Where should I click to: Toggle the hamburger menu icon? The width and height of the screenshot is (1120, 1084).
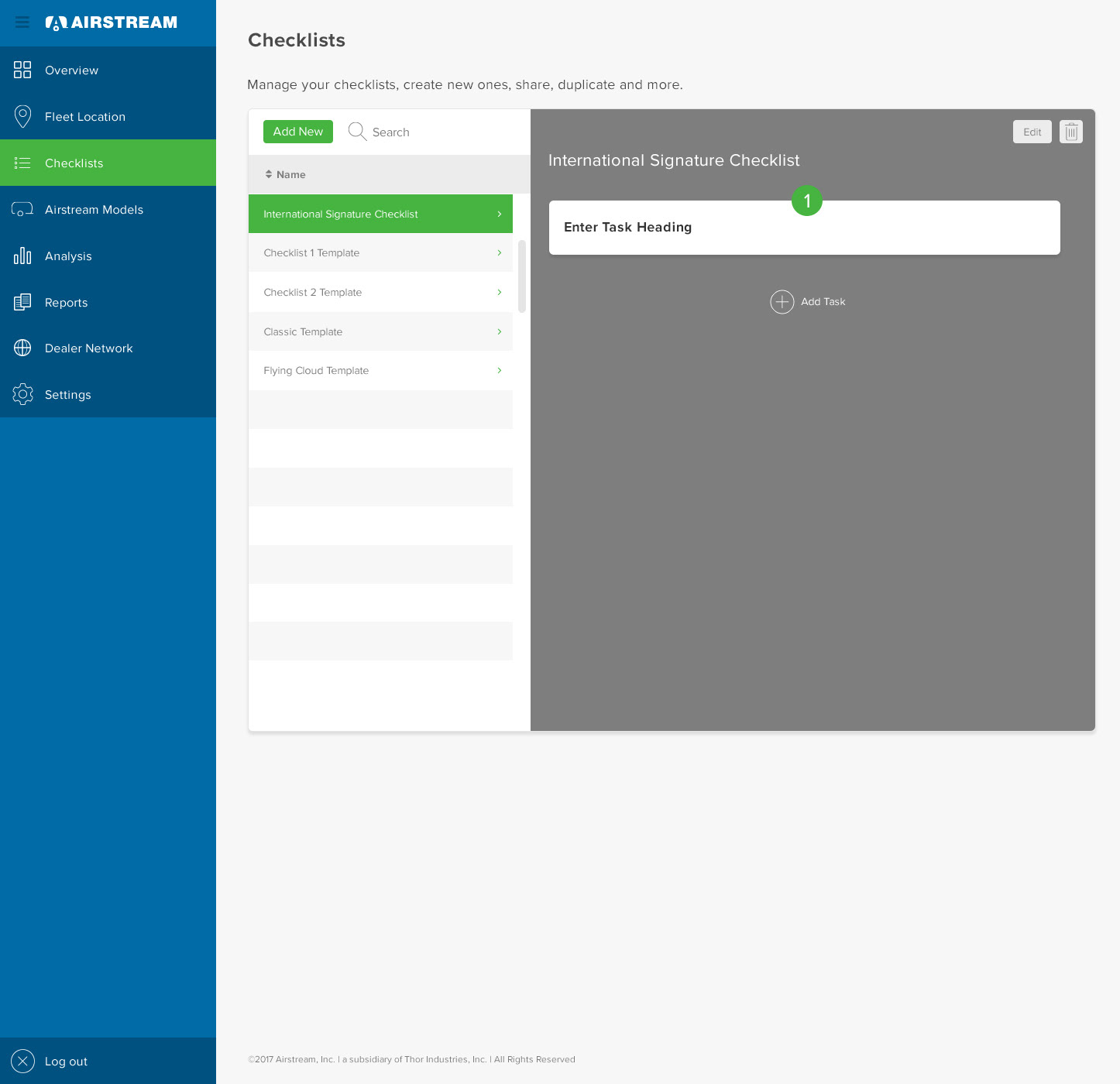pos(22,22)
